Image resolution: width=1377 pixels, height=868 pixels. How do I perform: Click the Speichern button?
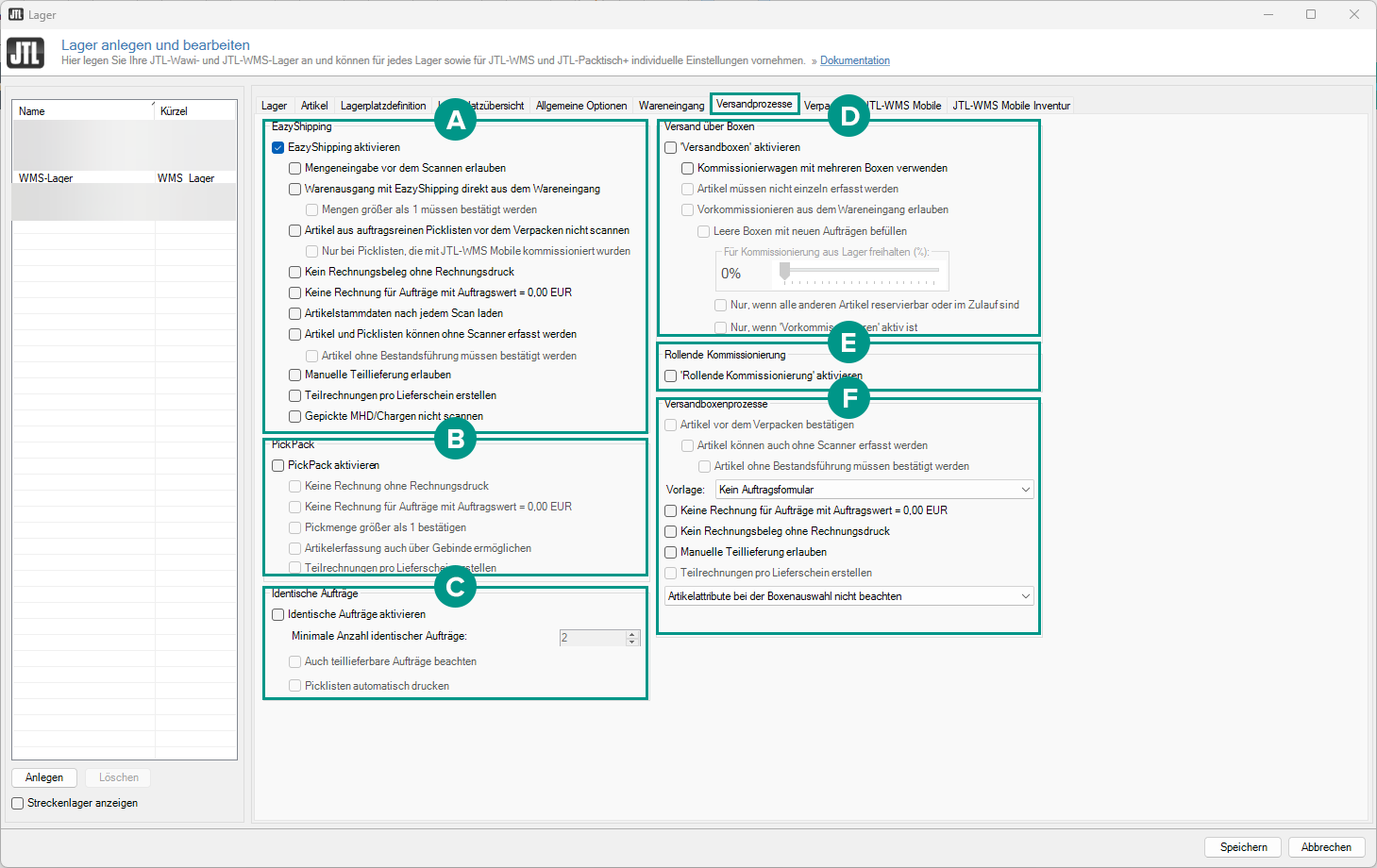point(1243,847)
